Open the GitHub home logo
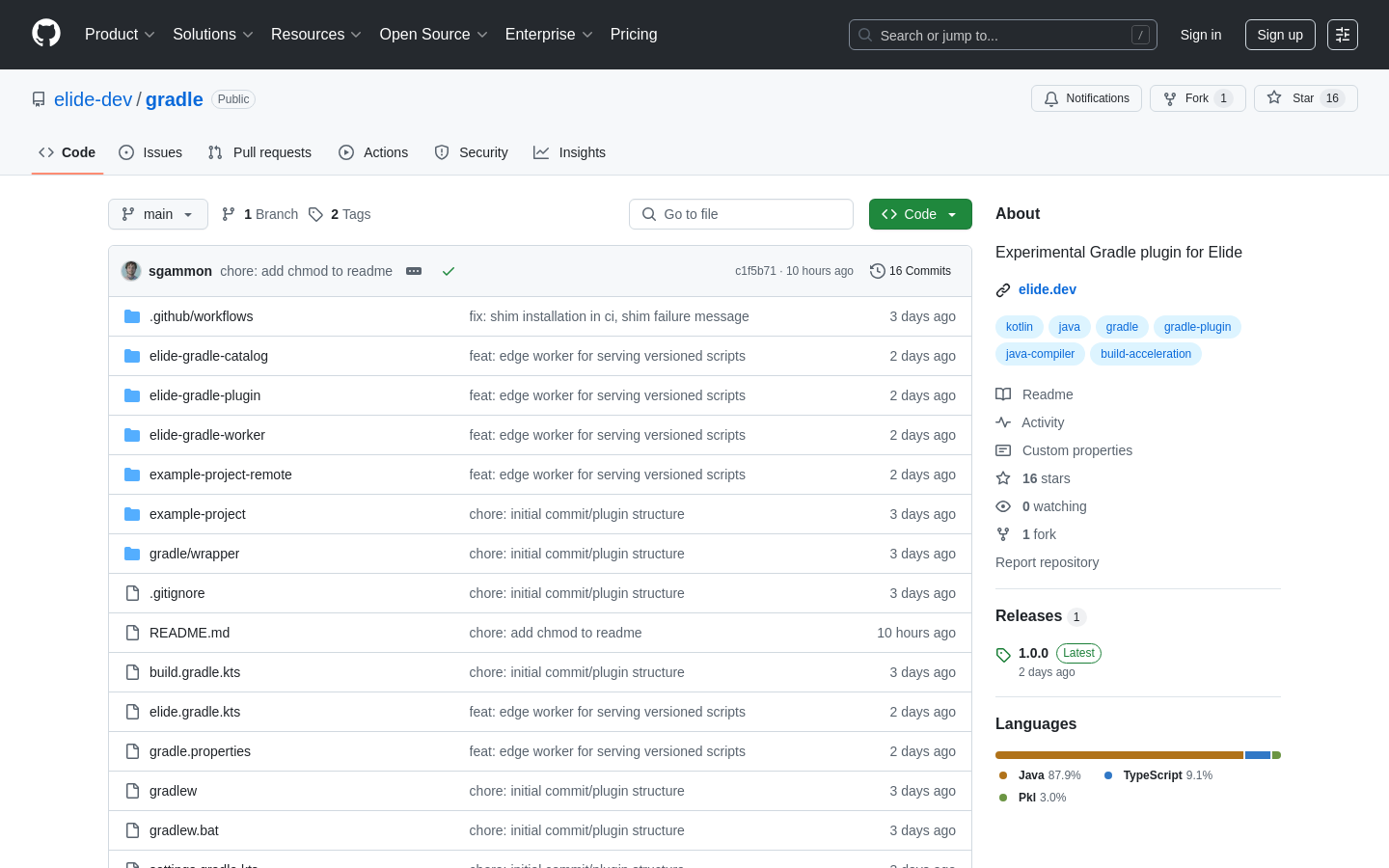The width and height of the screenshot is (1389, 868). 46,34
